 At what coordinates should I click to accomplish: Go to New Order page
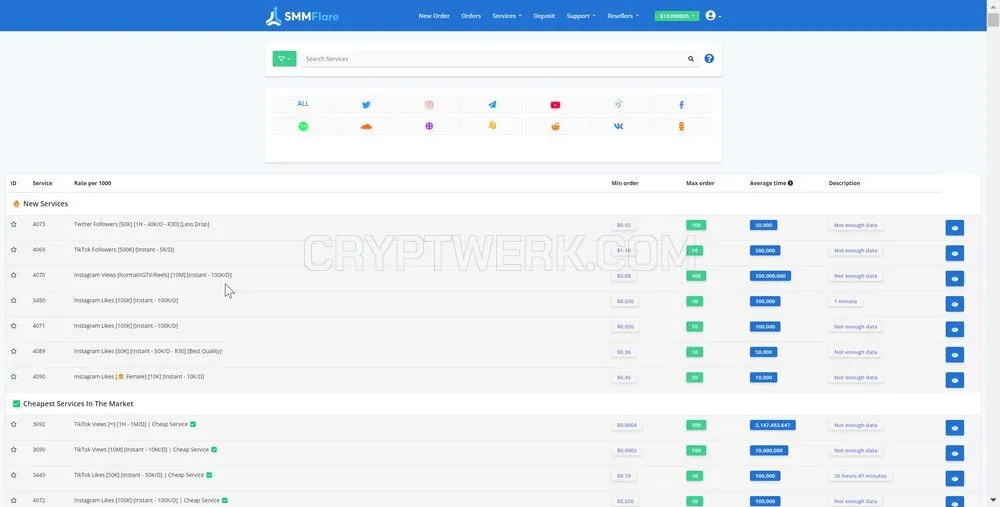click(434, 16)
